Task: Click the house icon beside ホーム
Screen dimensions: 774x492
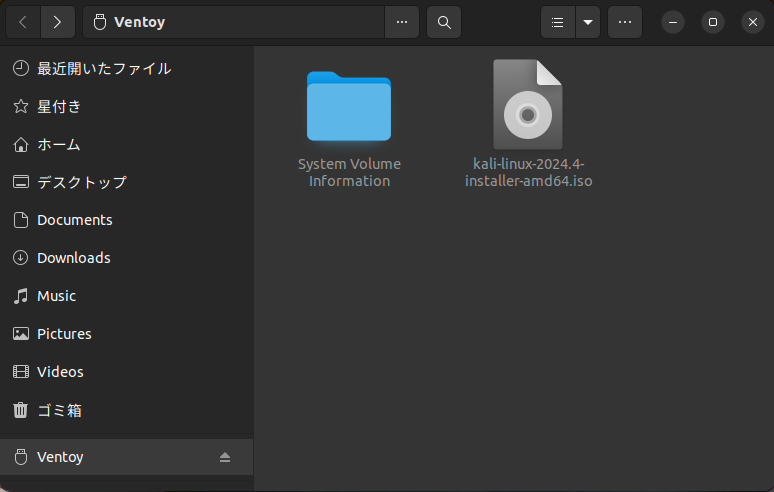Action: pos(21,145)
